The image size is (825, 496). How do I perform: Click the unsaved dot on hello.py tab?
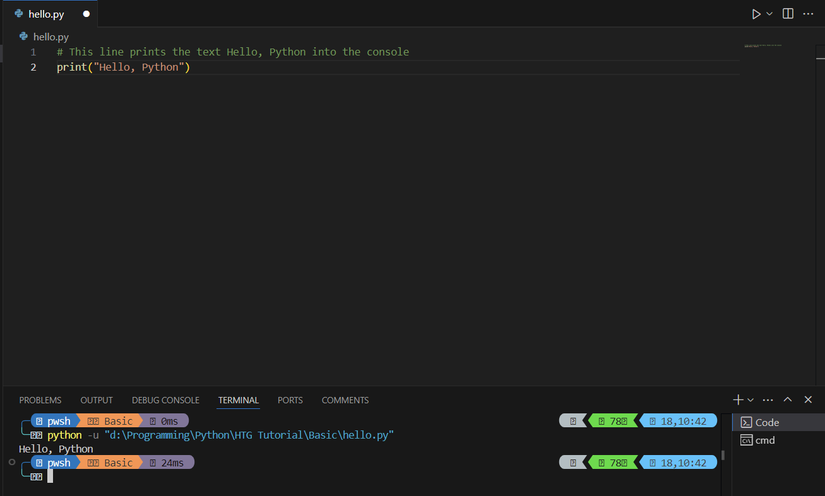[x=86, y=15]
